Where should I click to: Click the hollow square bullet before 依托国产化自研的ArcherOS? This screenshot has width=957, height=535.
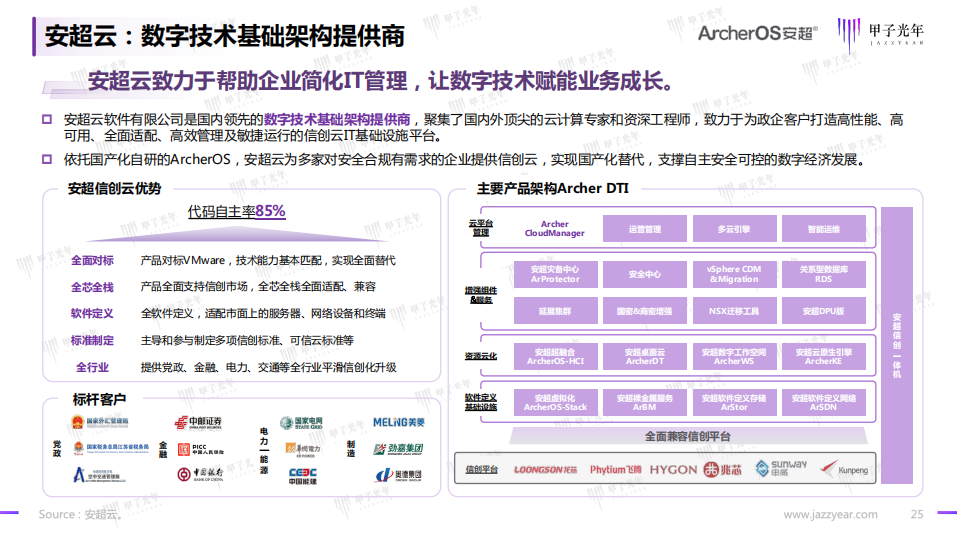(47, 160)
